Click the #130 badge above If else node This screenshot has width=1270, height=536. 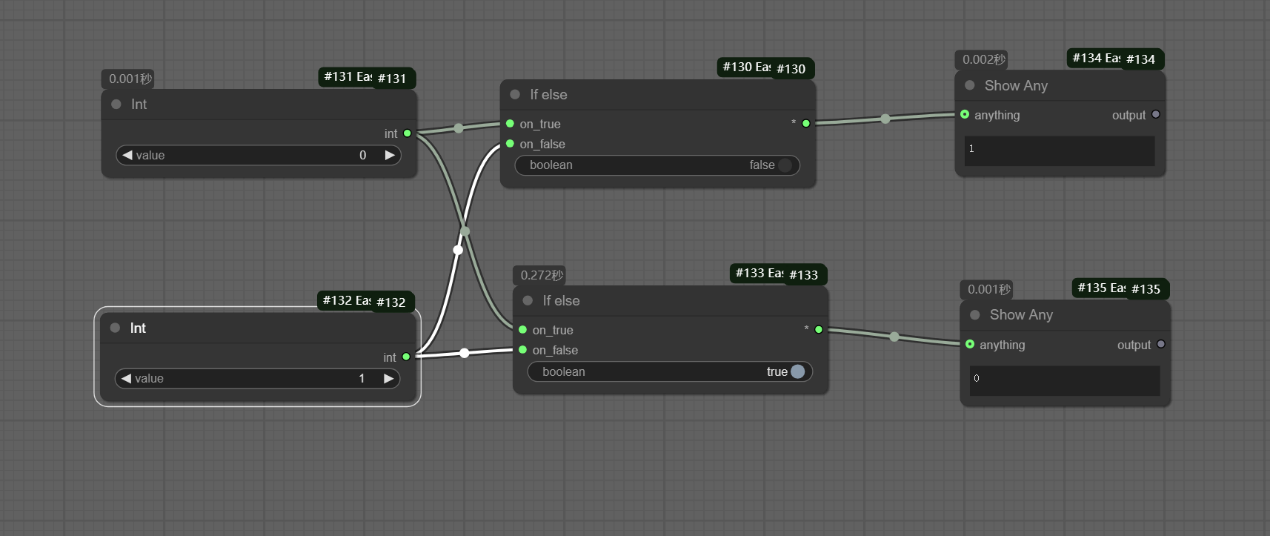click(x=790, y=69)
